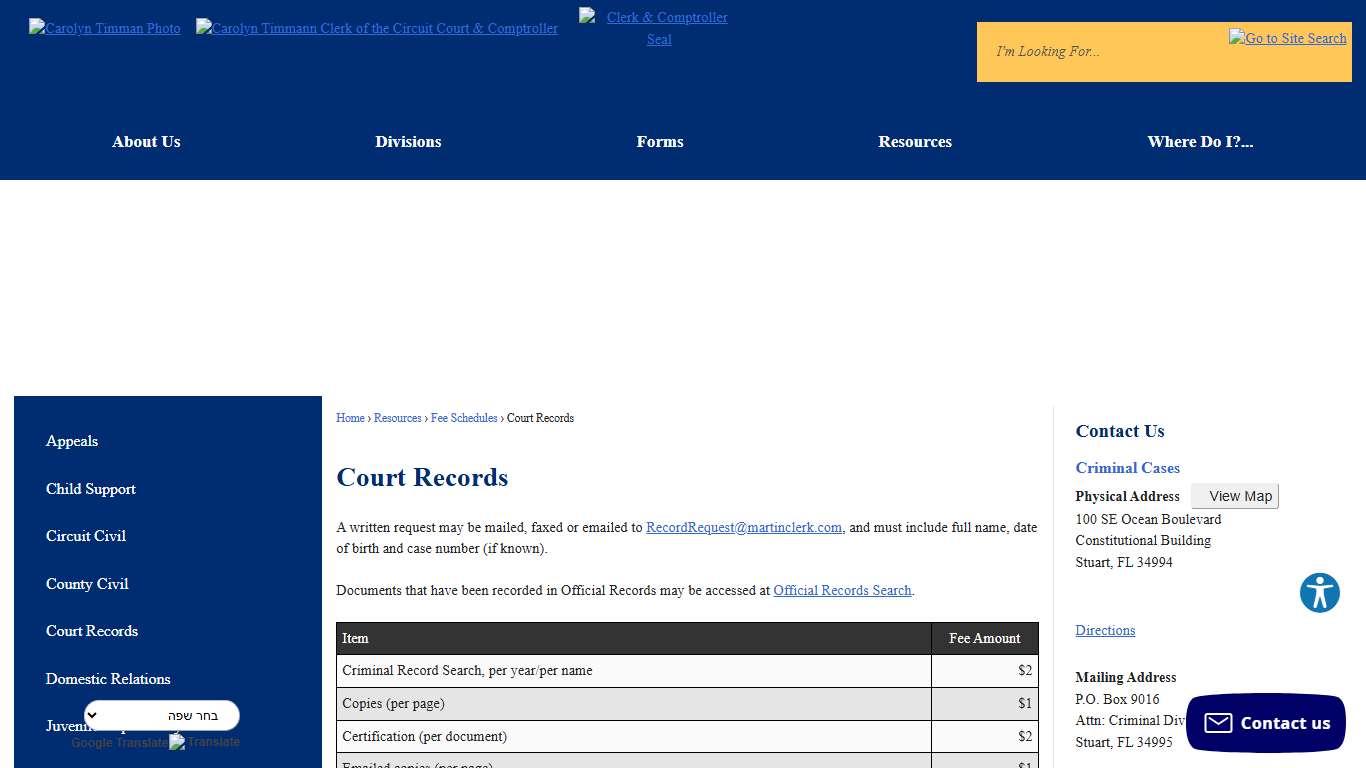Select Domestic Relations in the sidebar
Image resolution: width=1366 pixels, height=768 pixels.
point(108,679)
